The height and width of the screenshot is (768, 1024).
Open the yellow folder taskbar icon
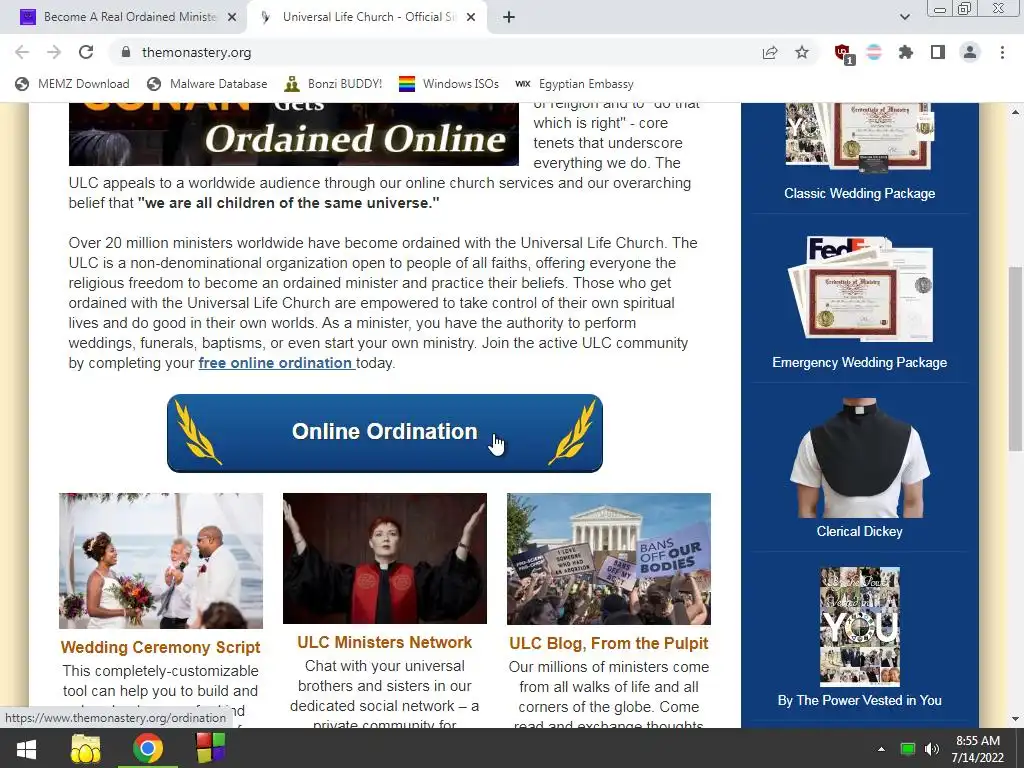tap(86, 748)
